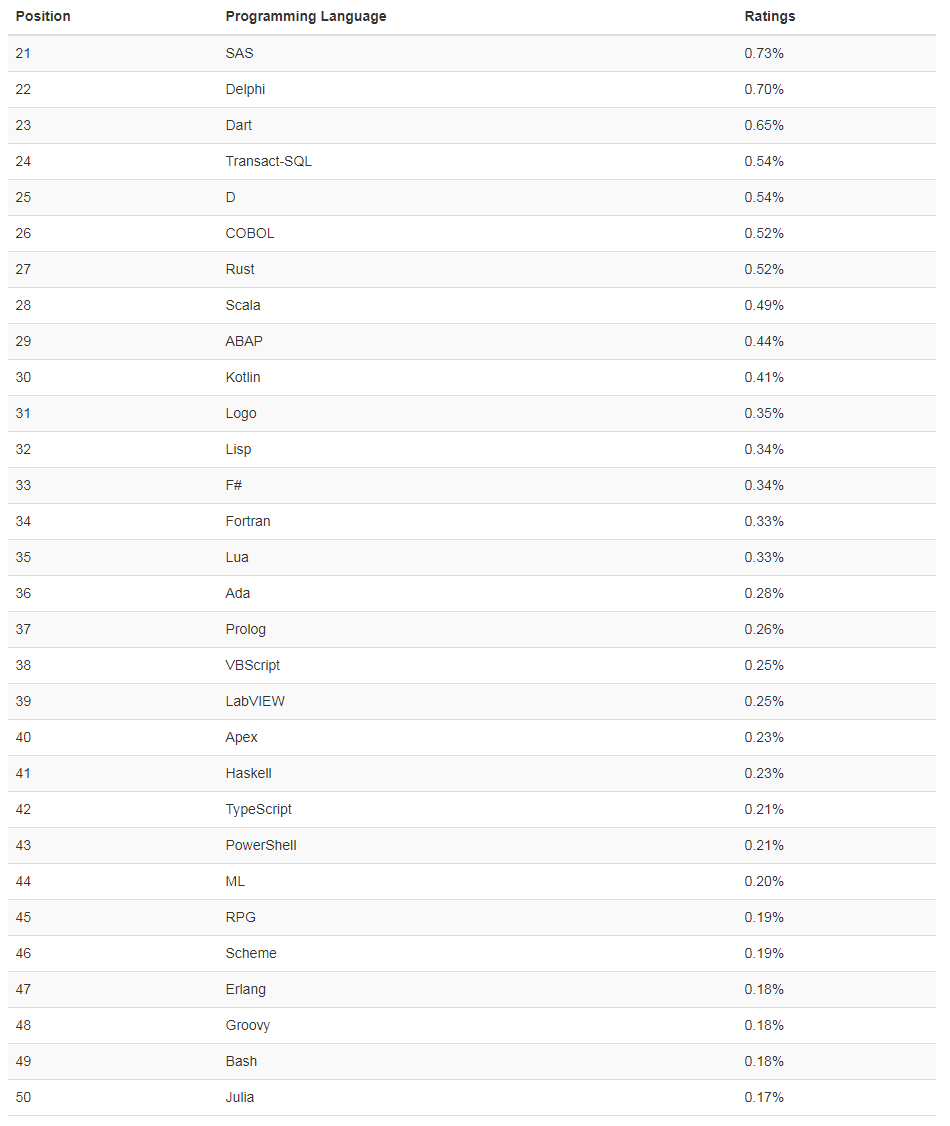
Task: Click the Position column header
Action: [x=43, y=17]
